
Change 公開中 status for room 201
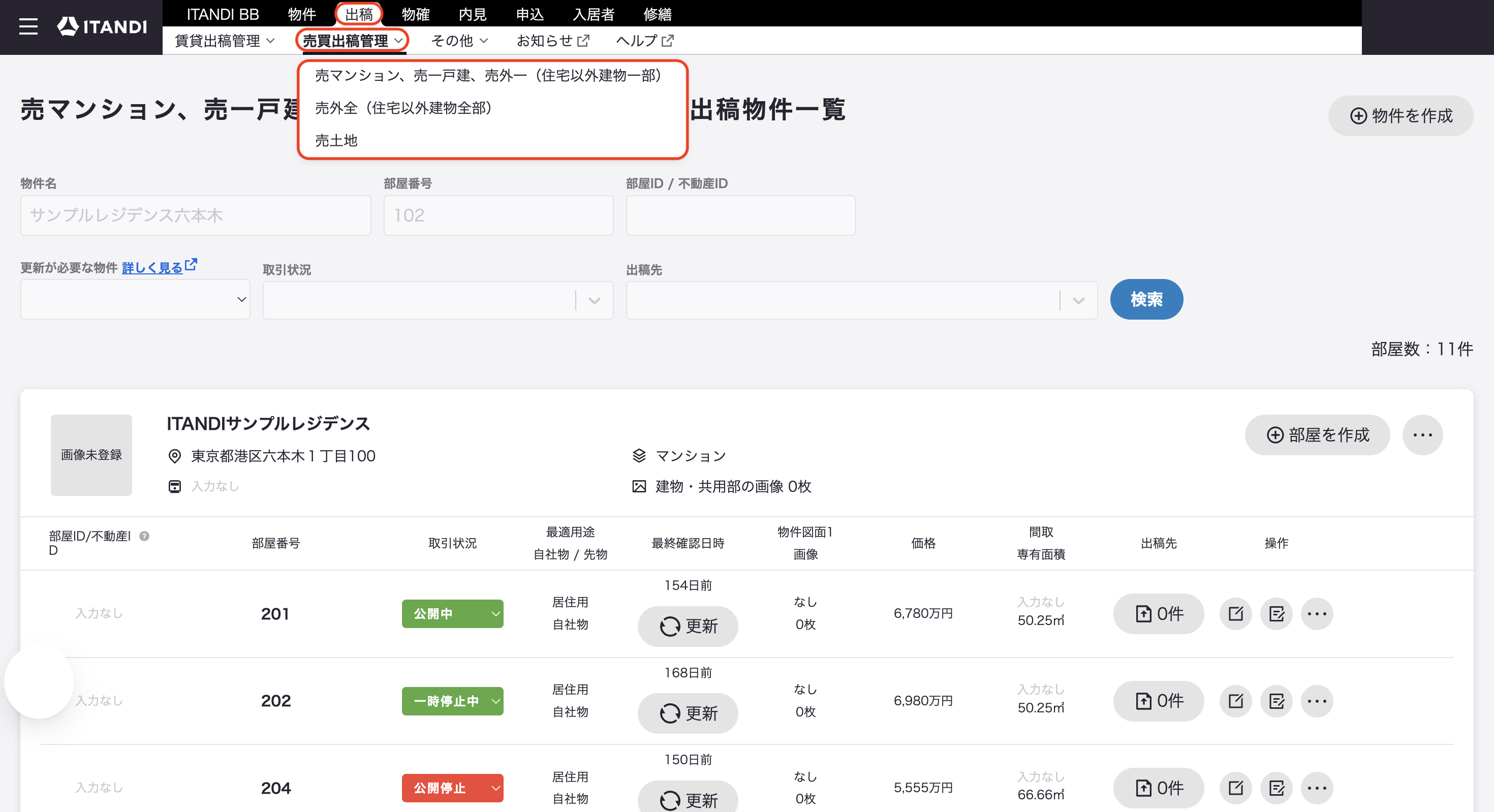coord(452,614)
